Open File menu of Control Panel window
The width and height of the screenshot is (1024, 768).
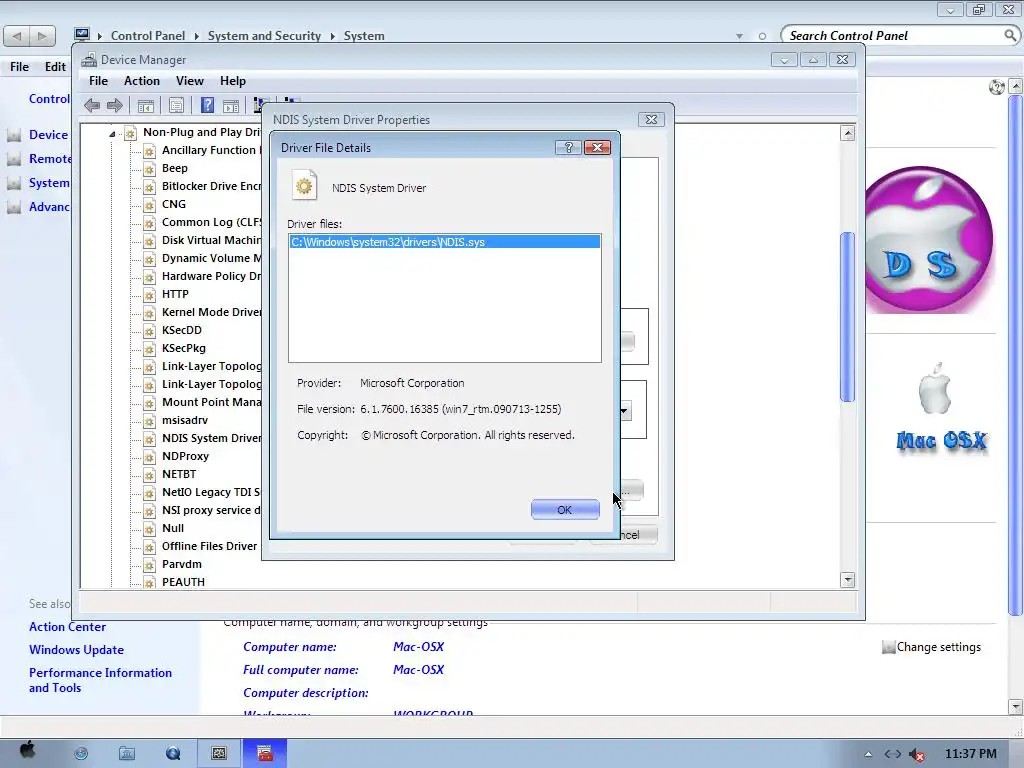(x=20, y=67)
